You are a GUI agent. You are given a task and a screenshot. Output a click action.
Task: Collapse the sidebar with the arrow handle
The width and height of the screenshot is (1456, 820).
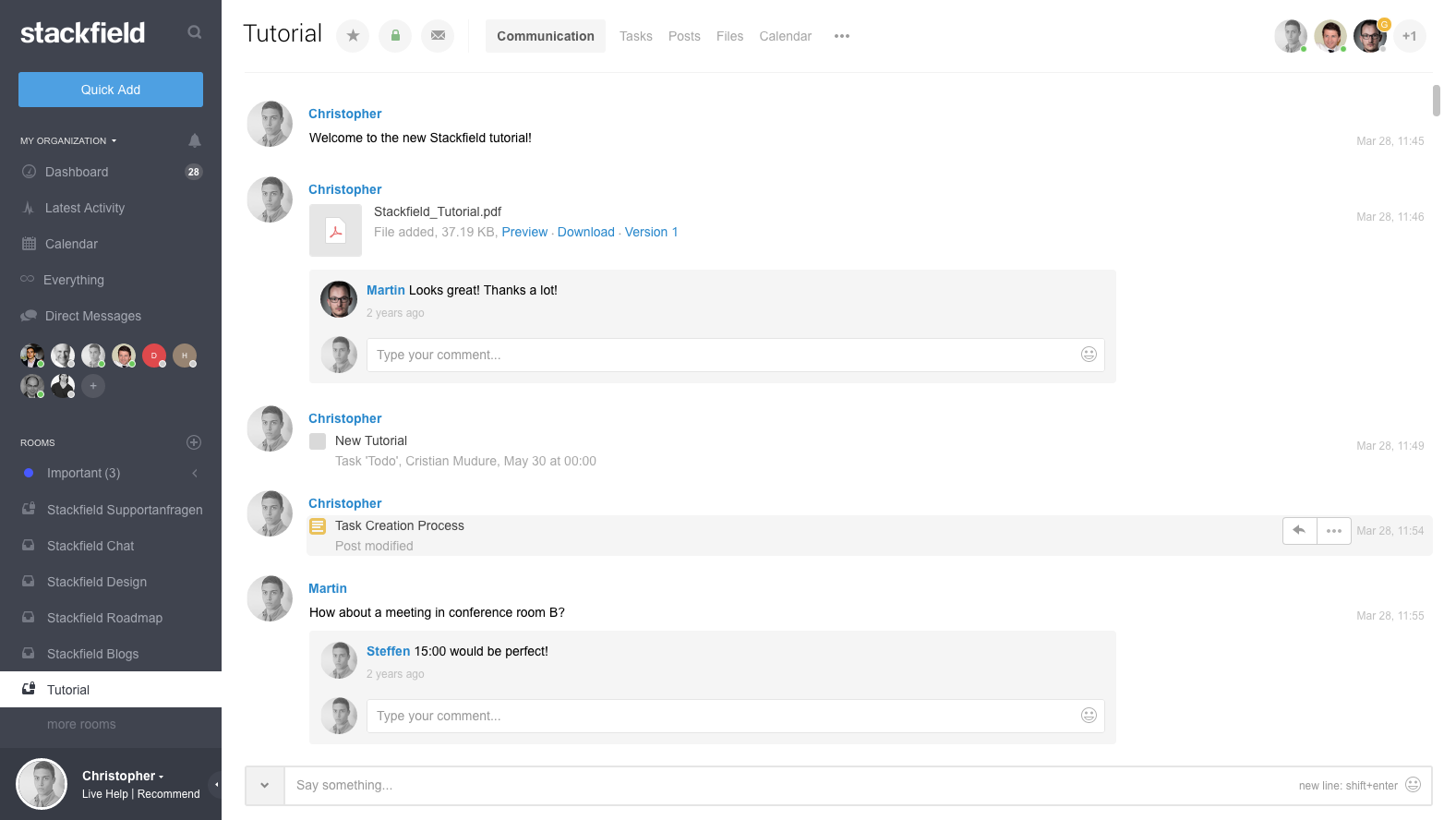pyautogui.click(x=215, y=785)
